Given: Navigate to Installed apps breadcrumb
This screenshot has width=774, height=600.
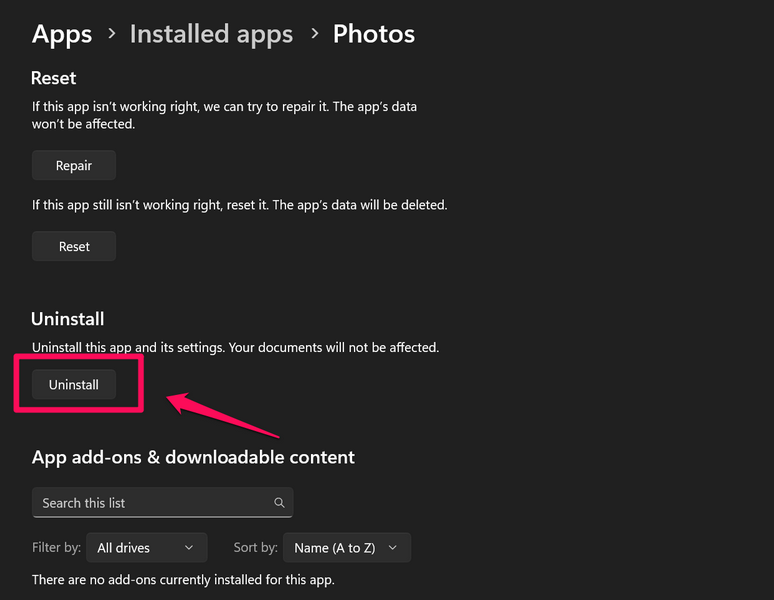Looking at the screenshot, I should (211, 34).
